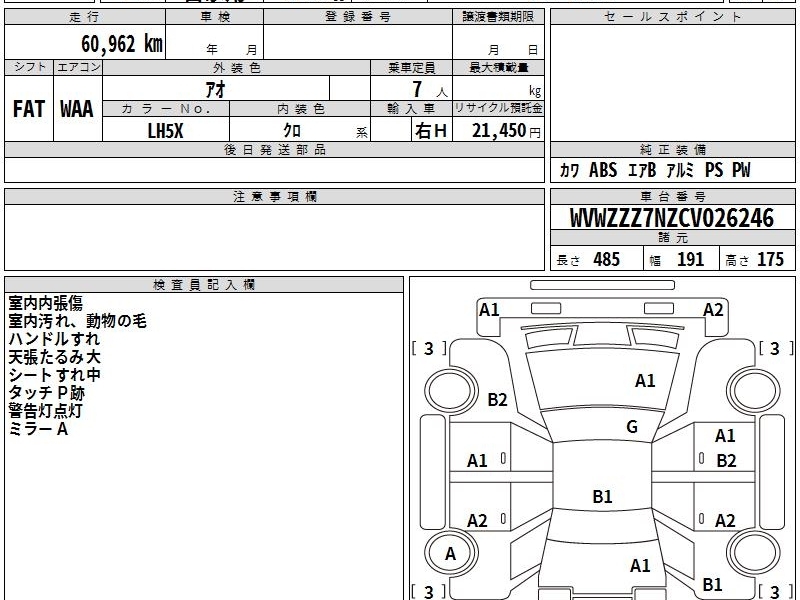
Task: Click the A mark inside the rear-left wheel
Action: 450,554
